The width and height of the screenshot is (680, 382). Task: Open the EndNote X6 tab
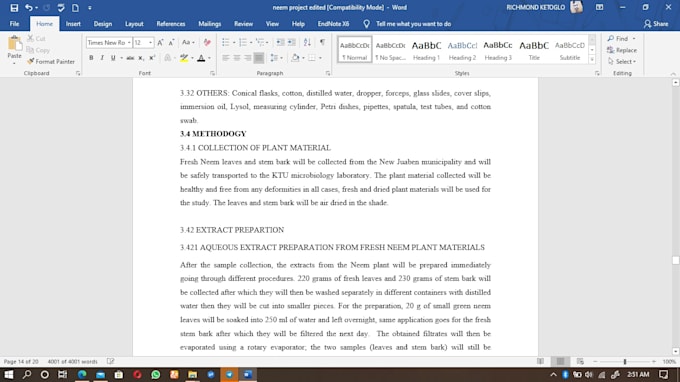click(x=333, y=24)
